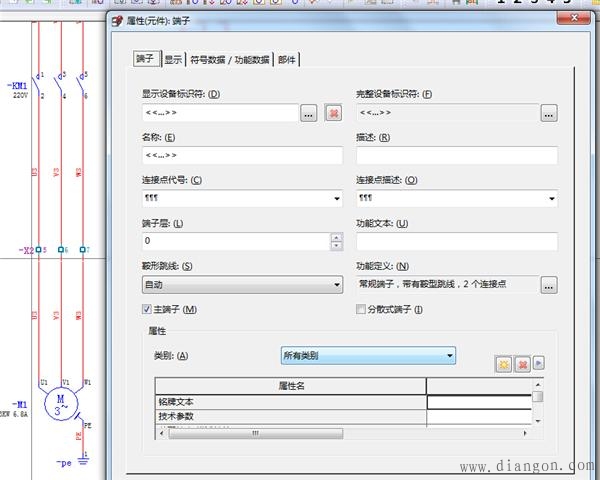Click the browse button for 显示设备标识符

click(309, 113)
